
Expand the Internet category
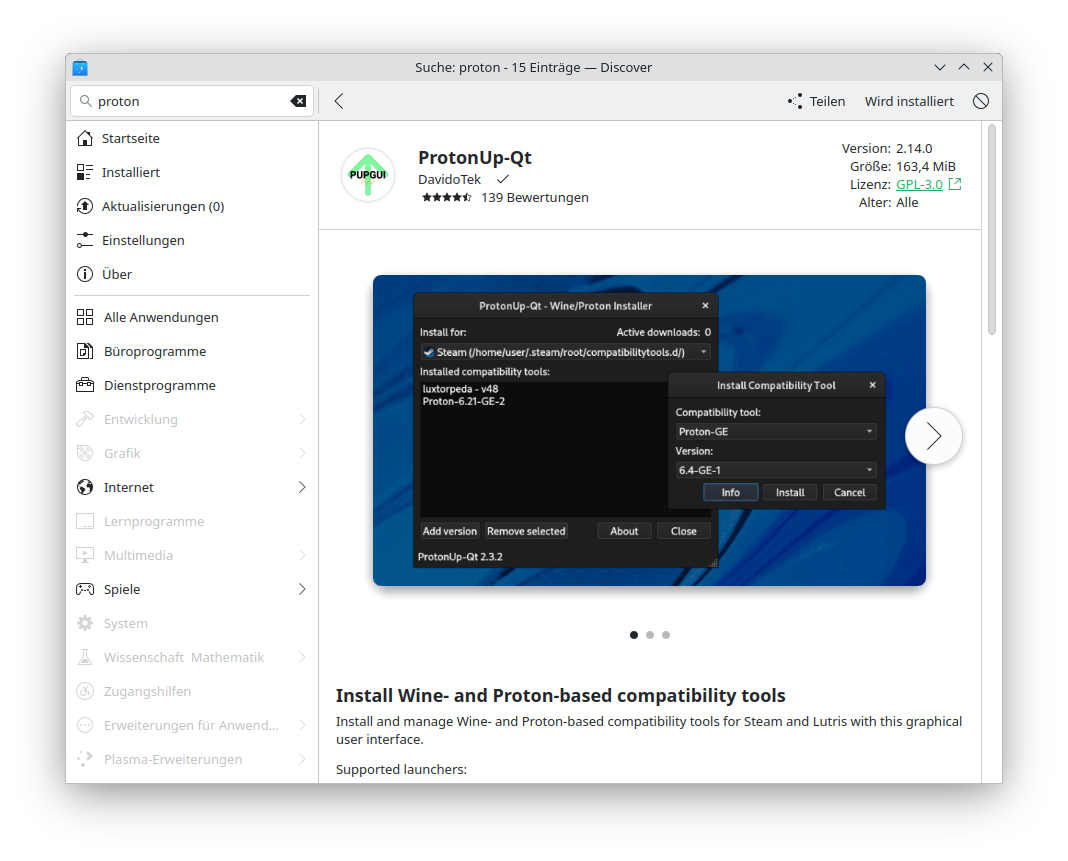pyautogui.click(x=302, y=488)
